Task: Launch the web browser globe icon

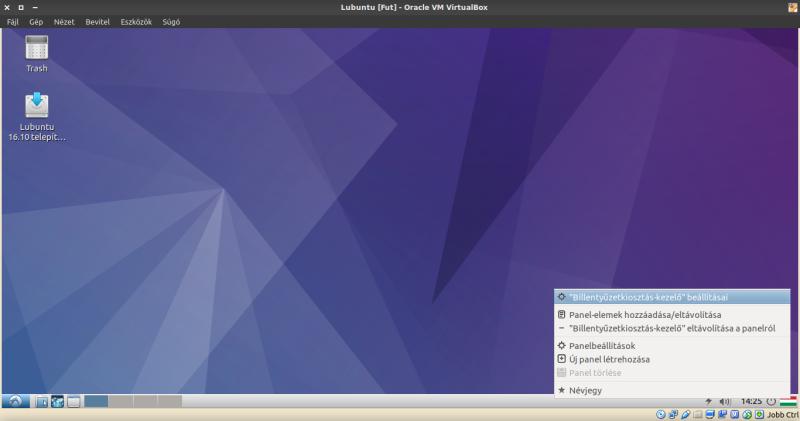Action: point(57,402)
